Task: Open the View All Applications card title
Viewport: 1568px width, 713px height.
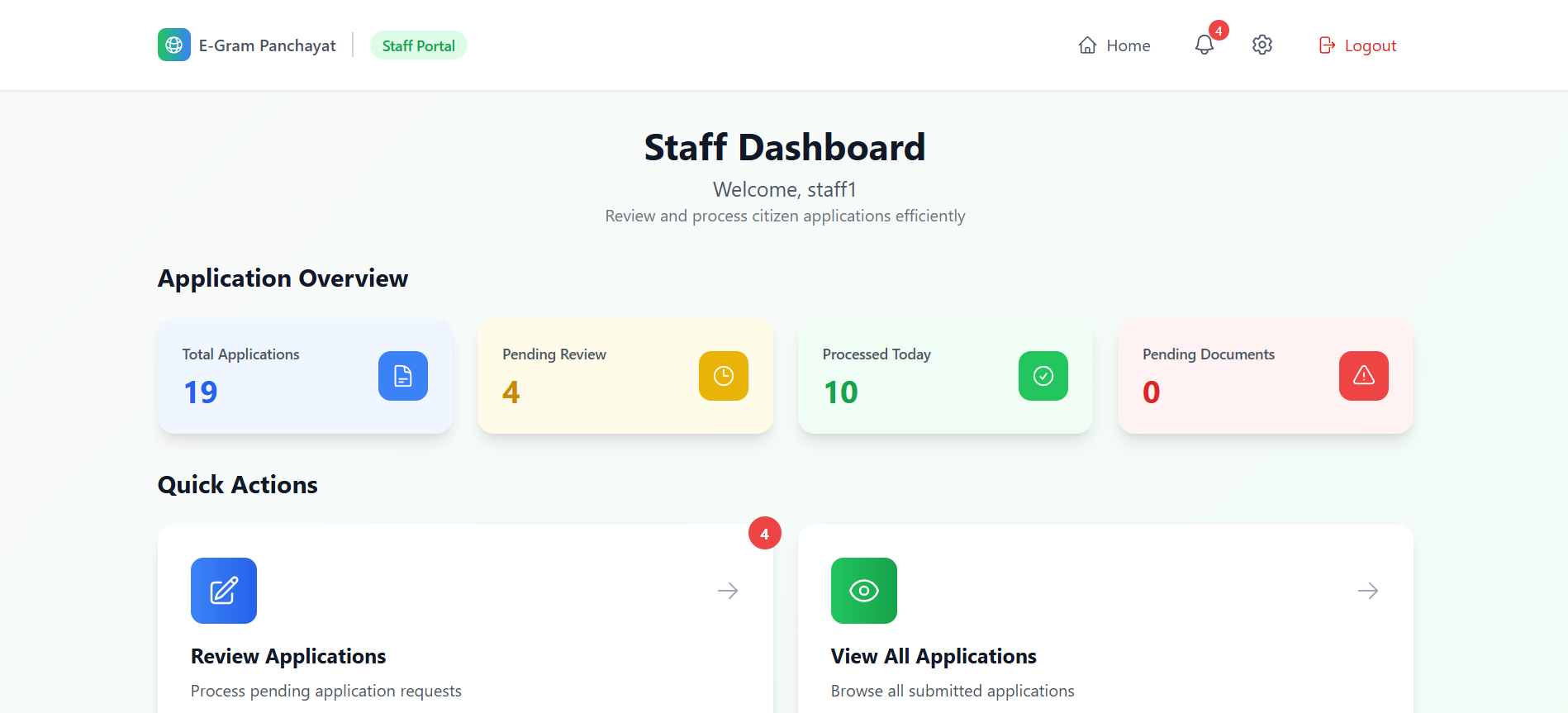Action: pos(934,656)
